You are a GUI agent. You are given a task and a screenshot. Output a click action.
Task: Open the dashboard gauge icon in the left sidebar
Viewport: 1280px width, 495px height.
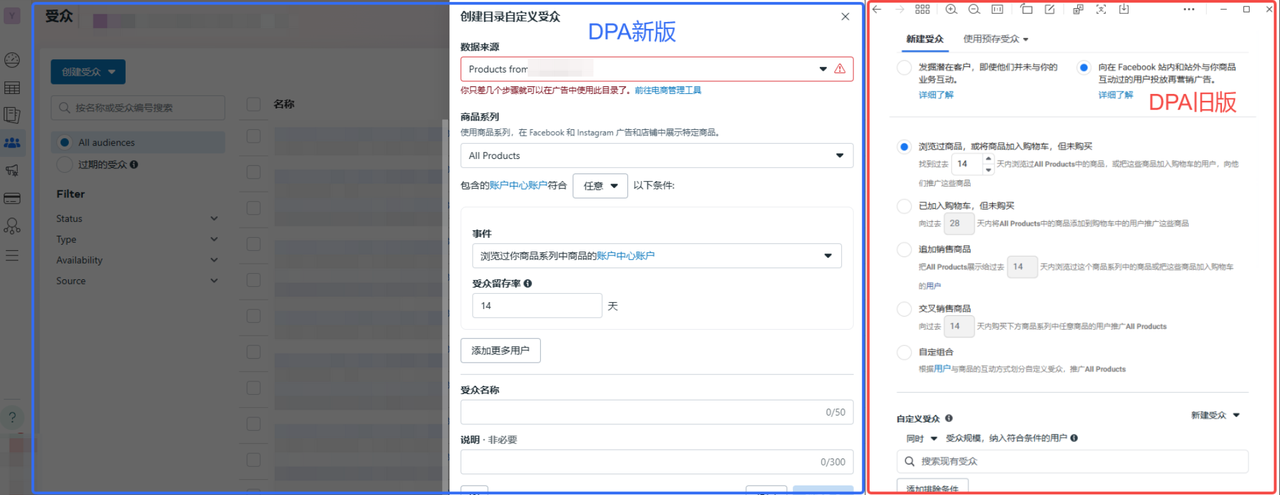point(12,61)
